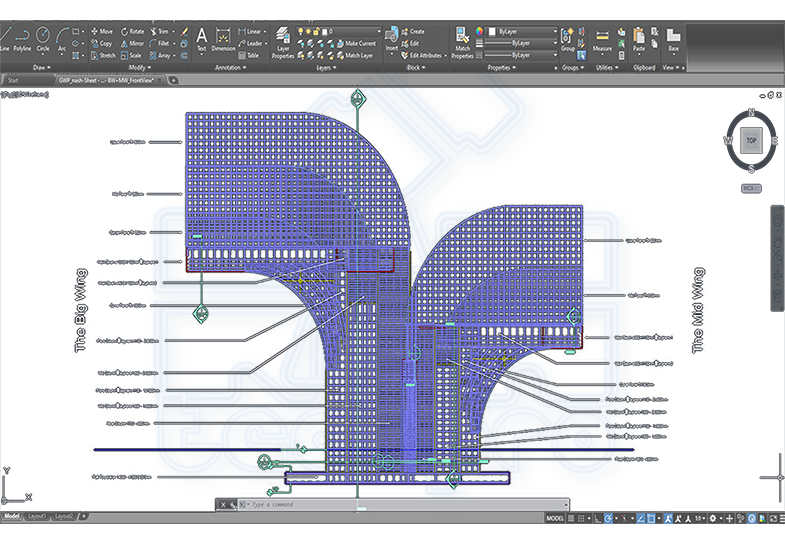Click Edit block button

410,44
